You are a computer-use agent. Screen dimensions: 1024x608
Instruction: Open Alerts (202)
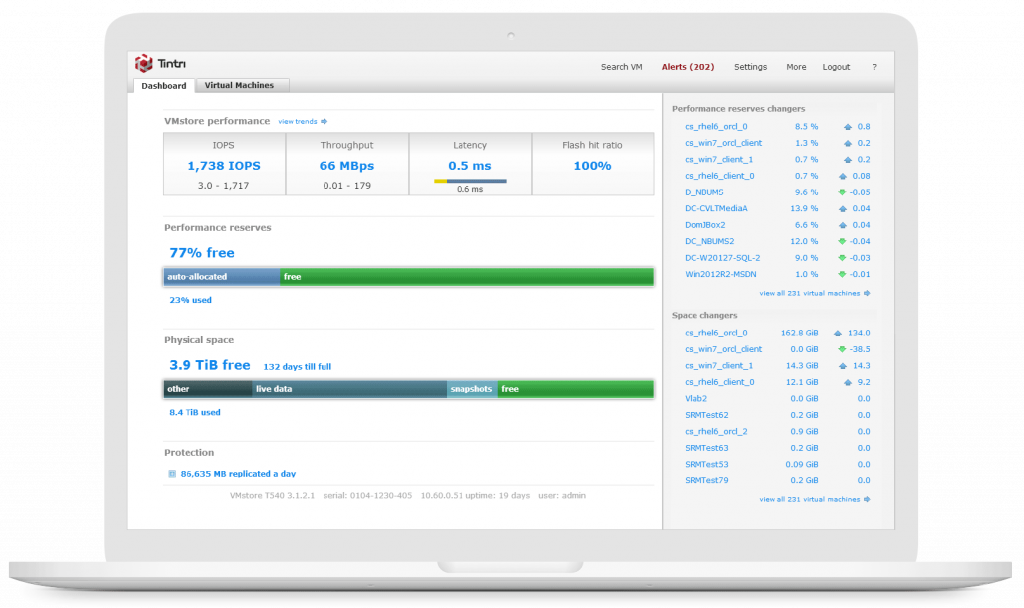pos(688,67)
